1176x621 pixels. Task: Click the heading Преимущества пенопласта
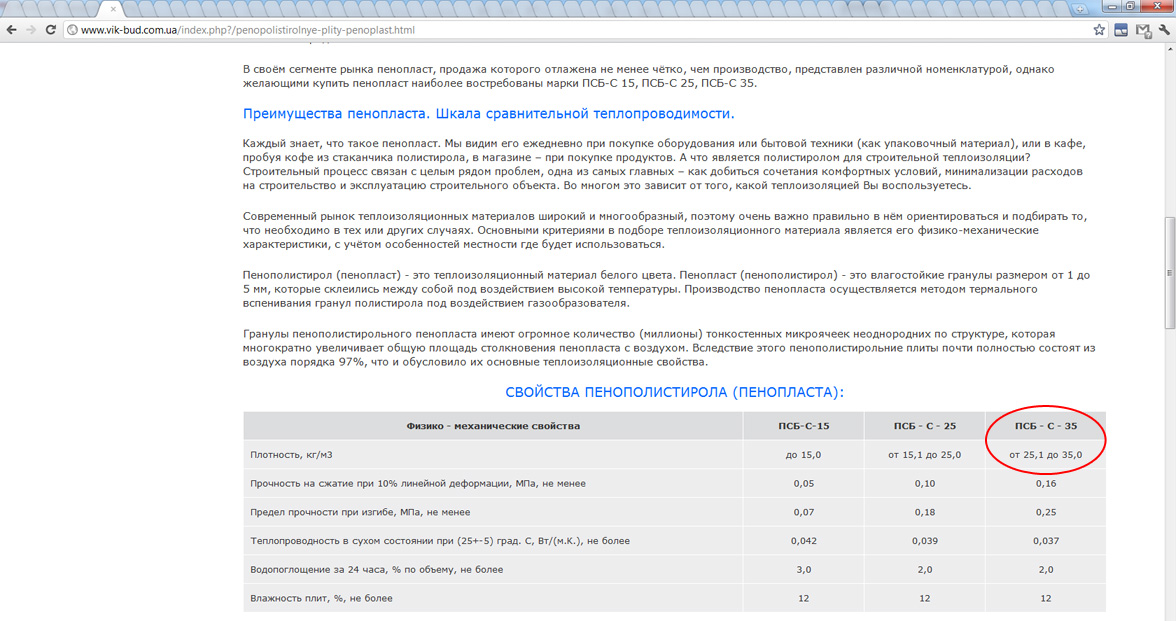tap(336, 114)
